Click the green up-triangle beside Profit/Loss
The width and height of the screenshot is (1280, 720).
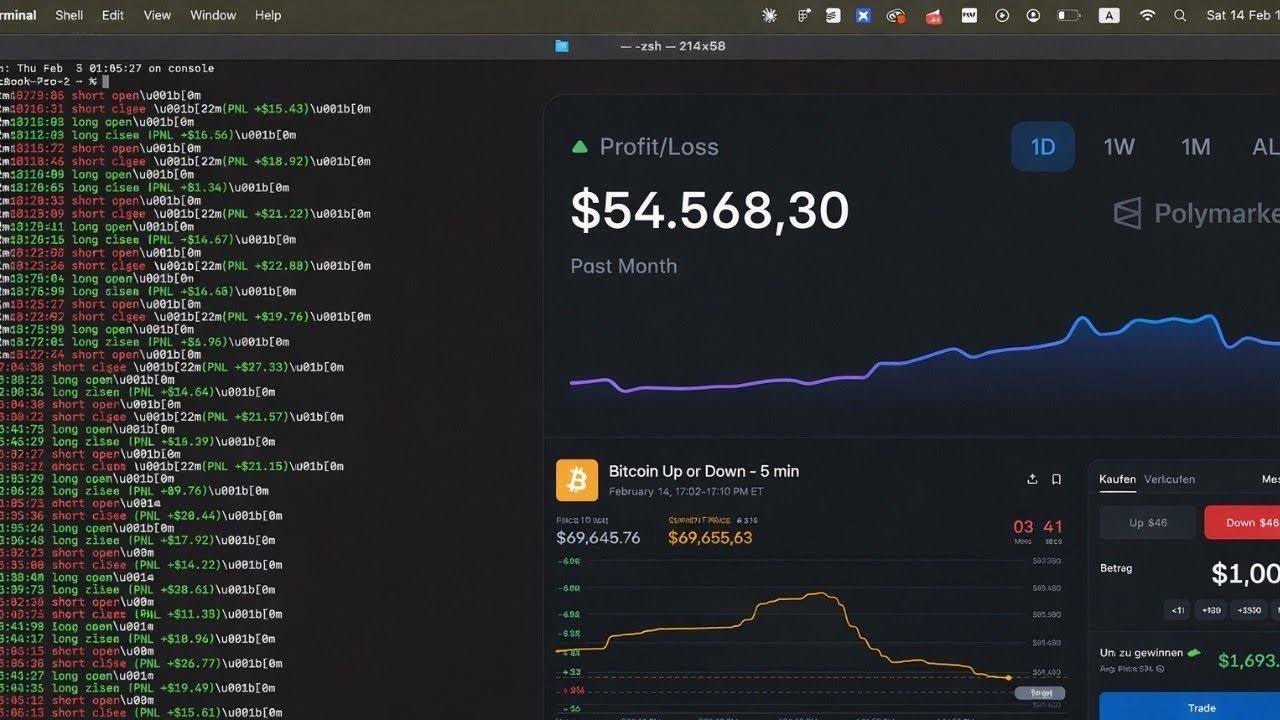point(579,147)
